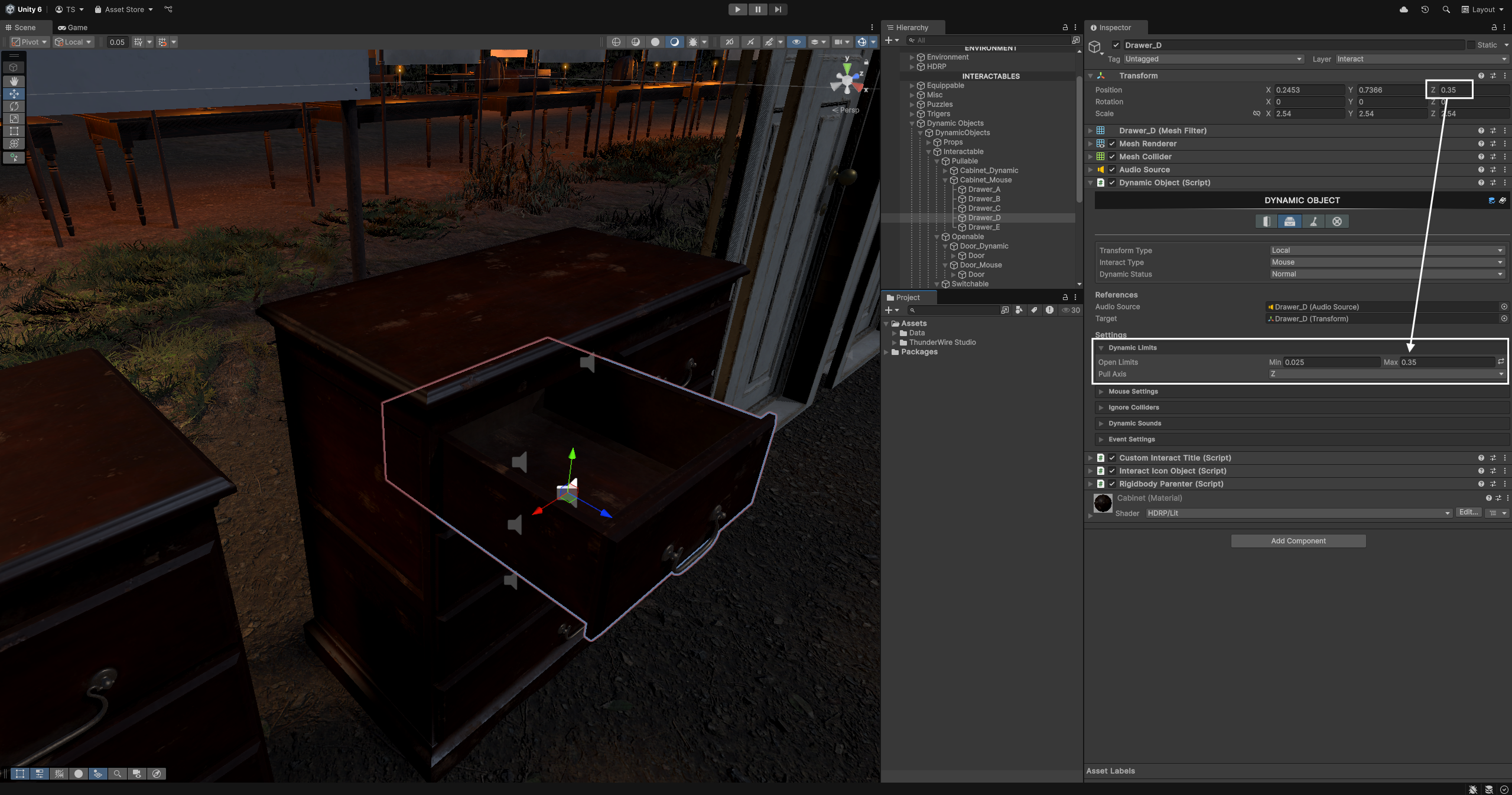Open the Layout menu in the top bar
This screenshot has height=795, width=1512.
click(x=1482, y=9)
